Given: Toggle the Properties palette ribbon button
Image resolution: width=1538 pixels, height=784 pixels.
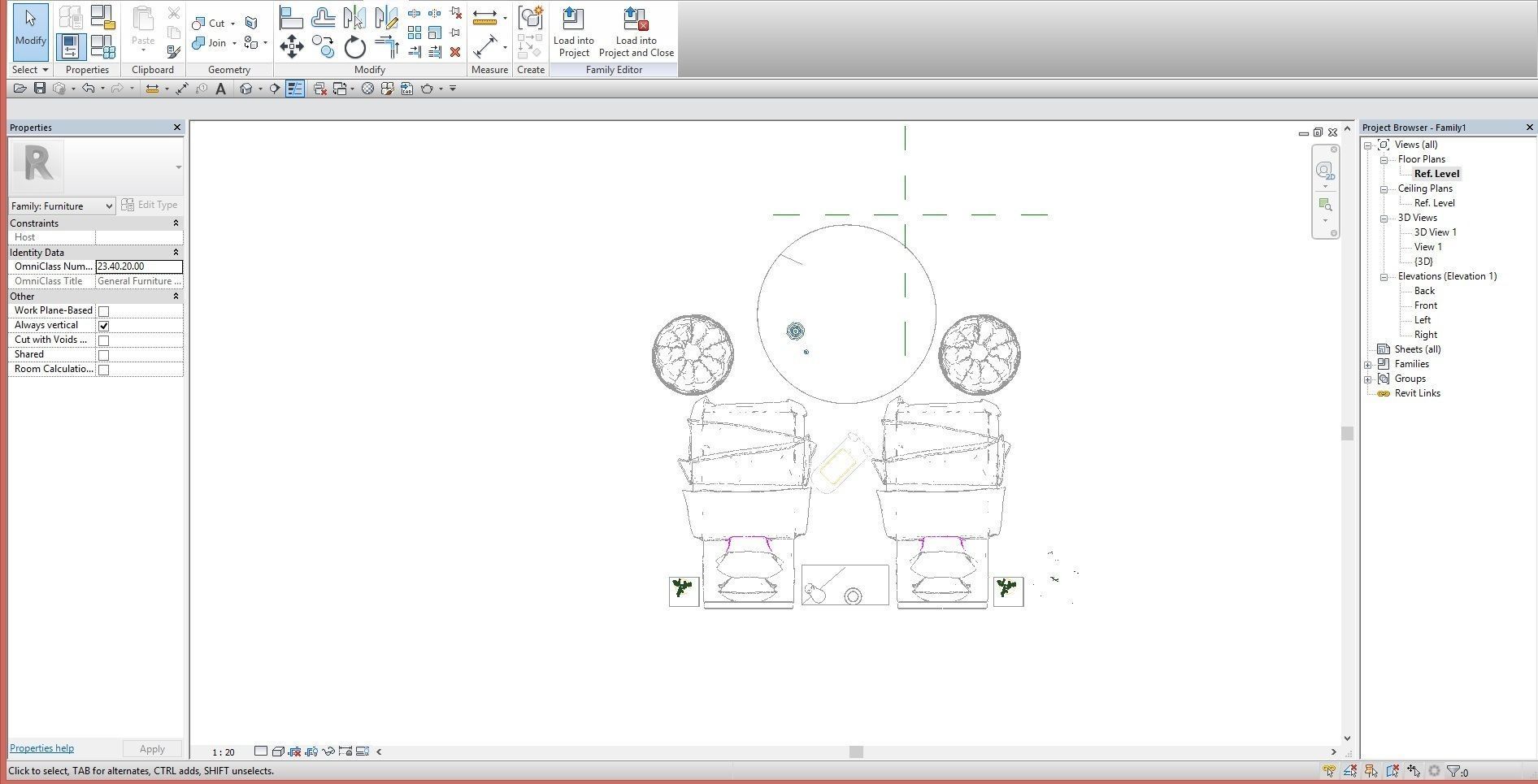Looking at the screenshot, I should (x=71, y=46).
